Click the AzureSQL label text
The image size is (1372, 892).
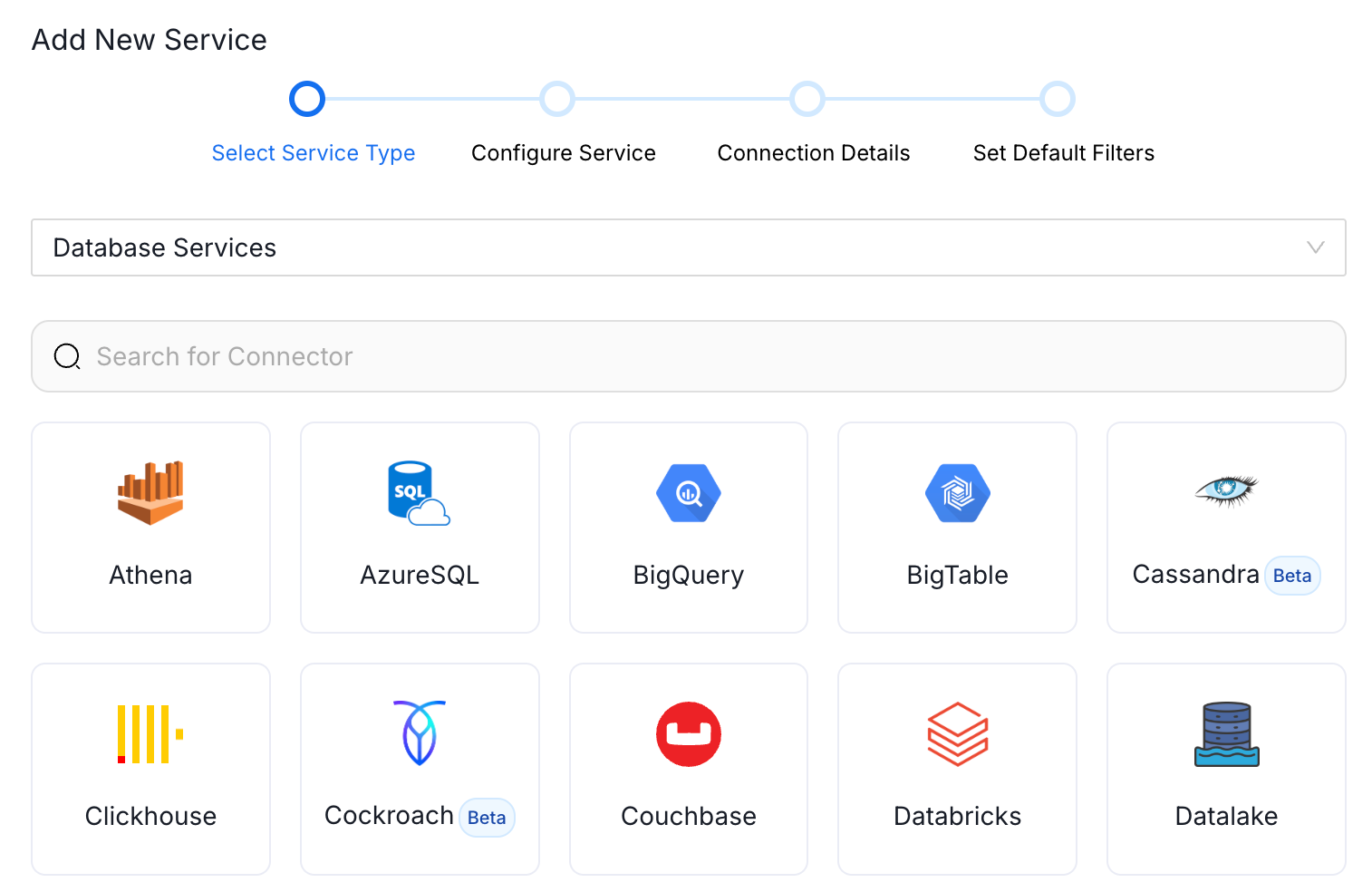(420, 576)
